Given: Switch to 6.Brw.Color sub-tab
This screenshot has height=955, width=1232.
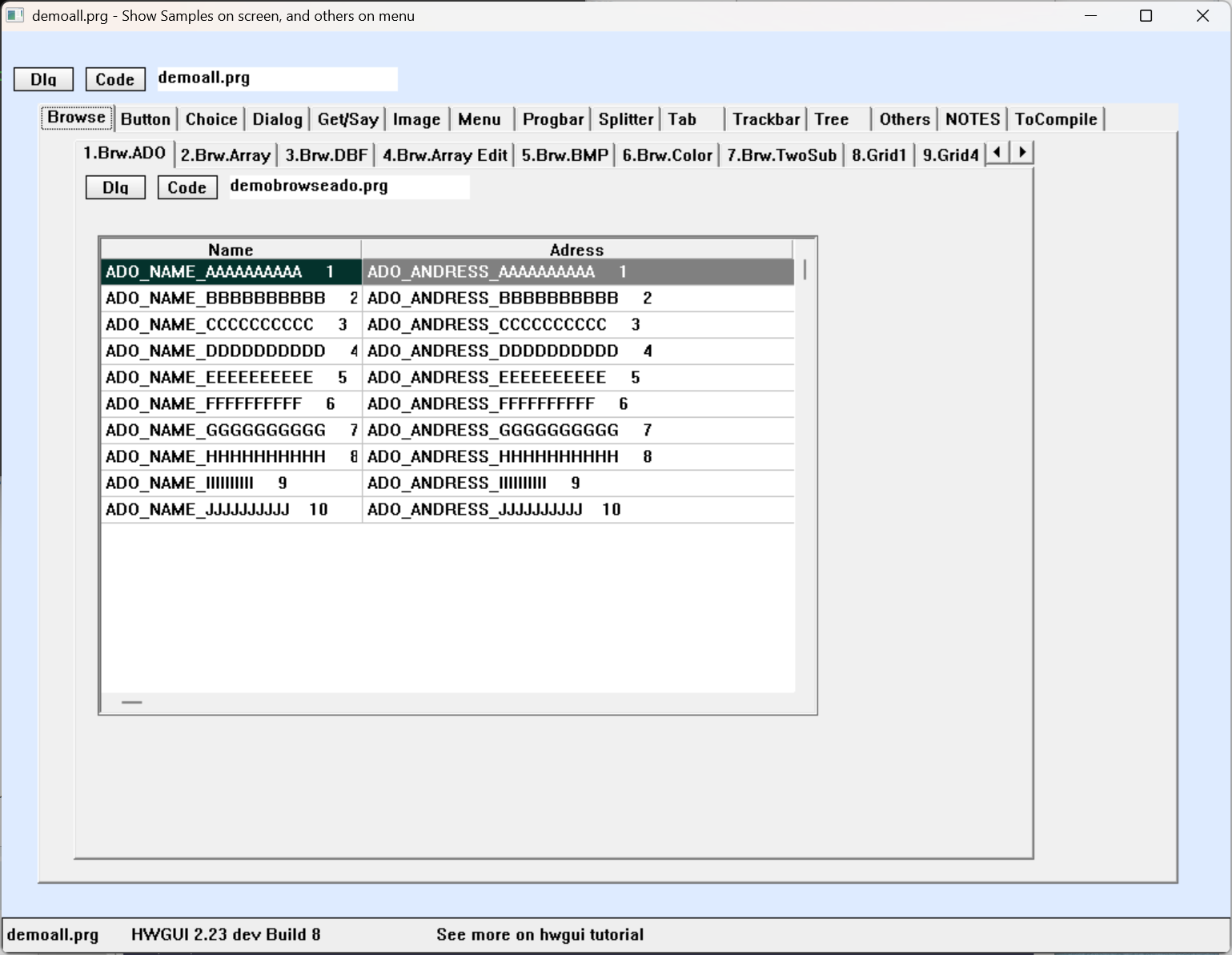Looking at the screenshot, I should (667, 155).
